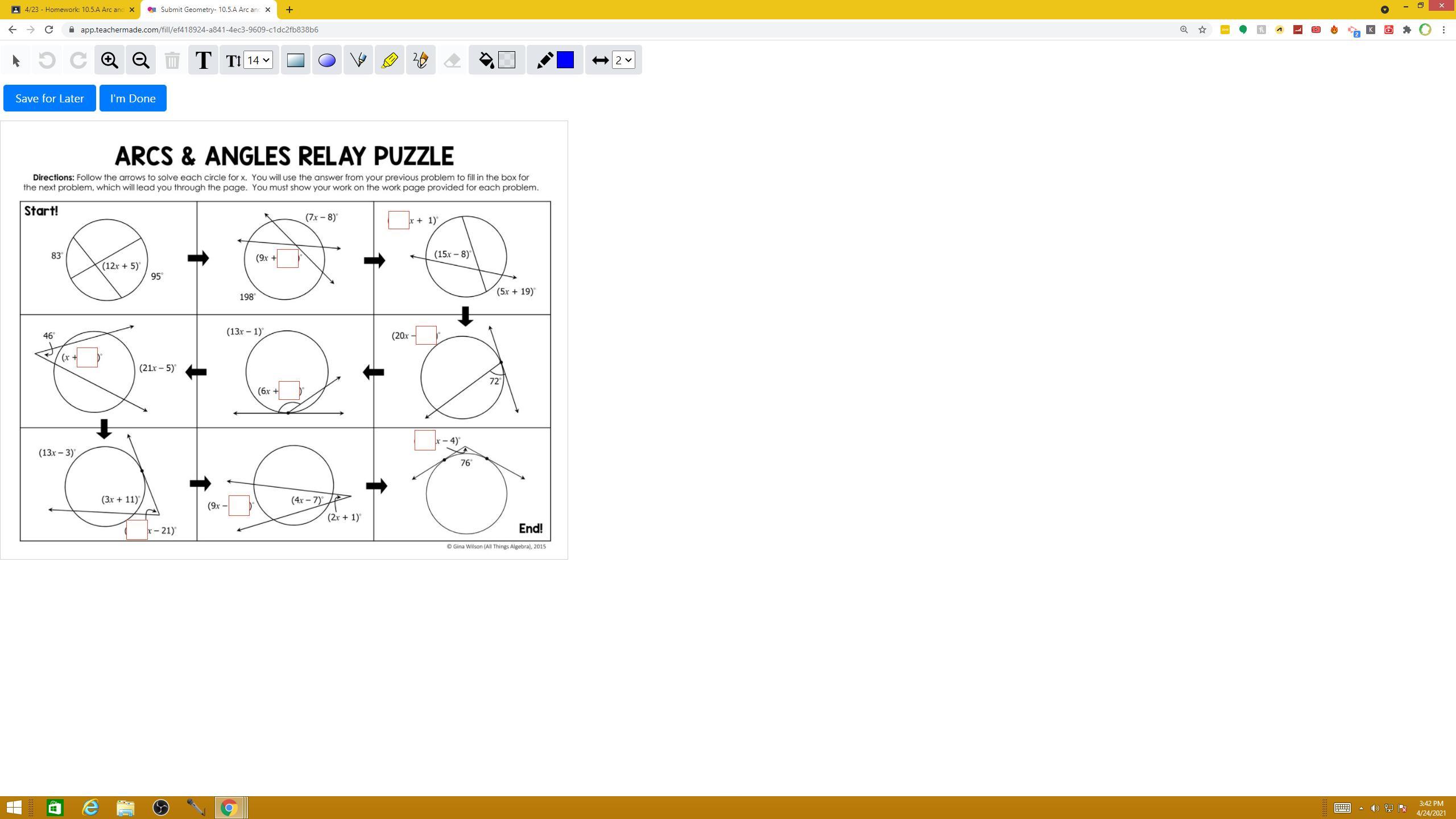
Task: Select the rectangle shape tool
Action: (296, 60)
